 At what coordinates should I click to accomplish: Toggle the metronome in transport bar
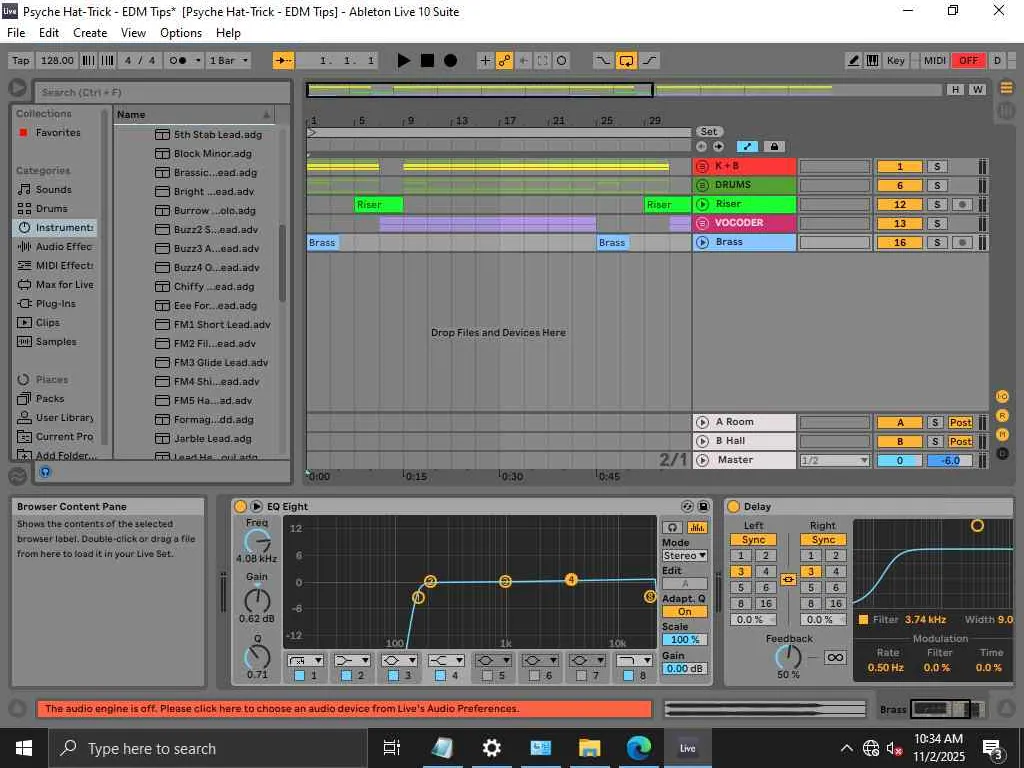pyautogui.click(x=178, y=61)
